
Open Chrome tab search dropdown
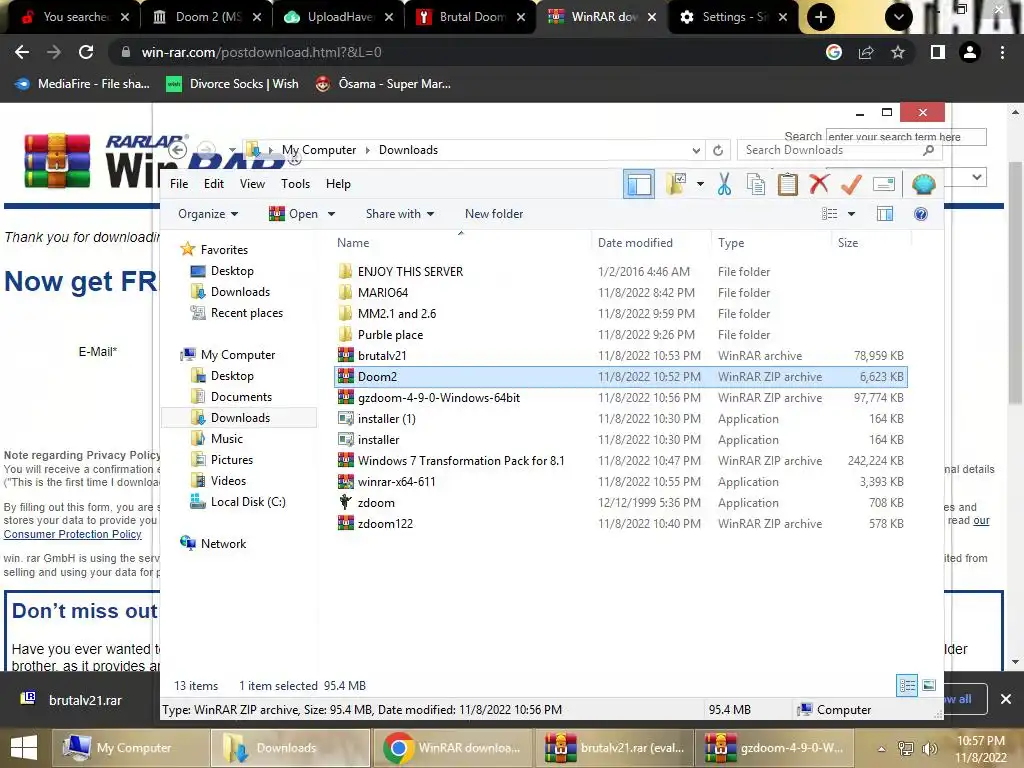pyautogui.click(x=899, y=17)
